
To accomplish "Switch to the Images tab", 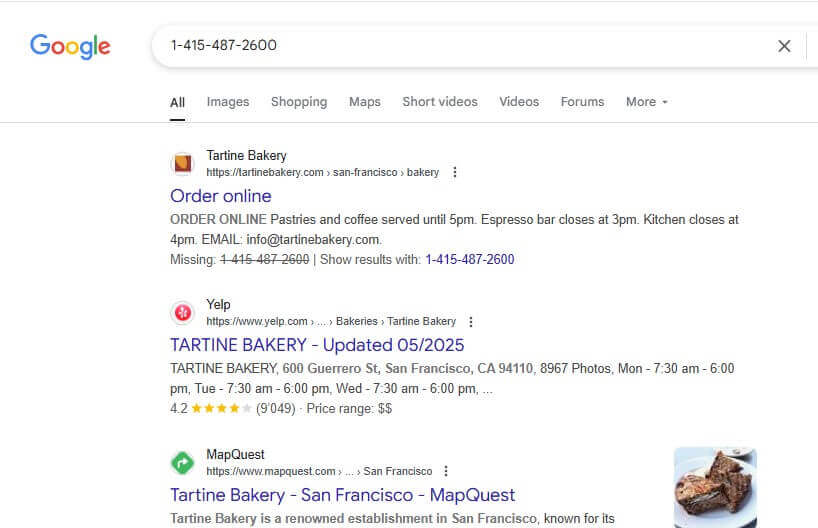I will 228,102.
